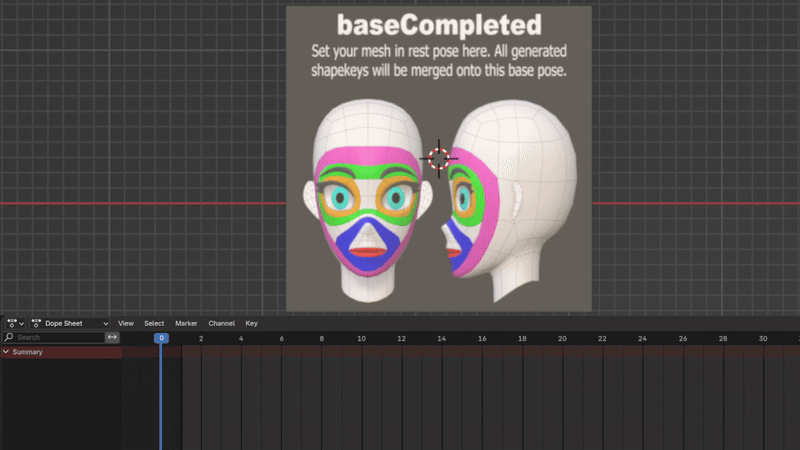
Task: Click frame number 20 on the timeline
Action: click(562, 338)
